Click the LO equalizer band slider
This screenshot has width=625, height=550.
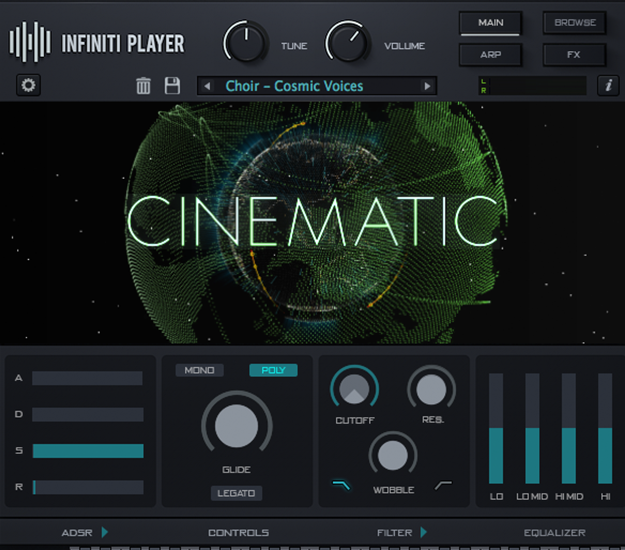click(496, 428)
